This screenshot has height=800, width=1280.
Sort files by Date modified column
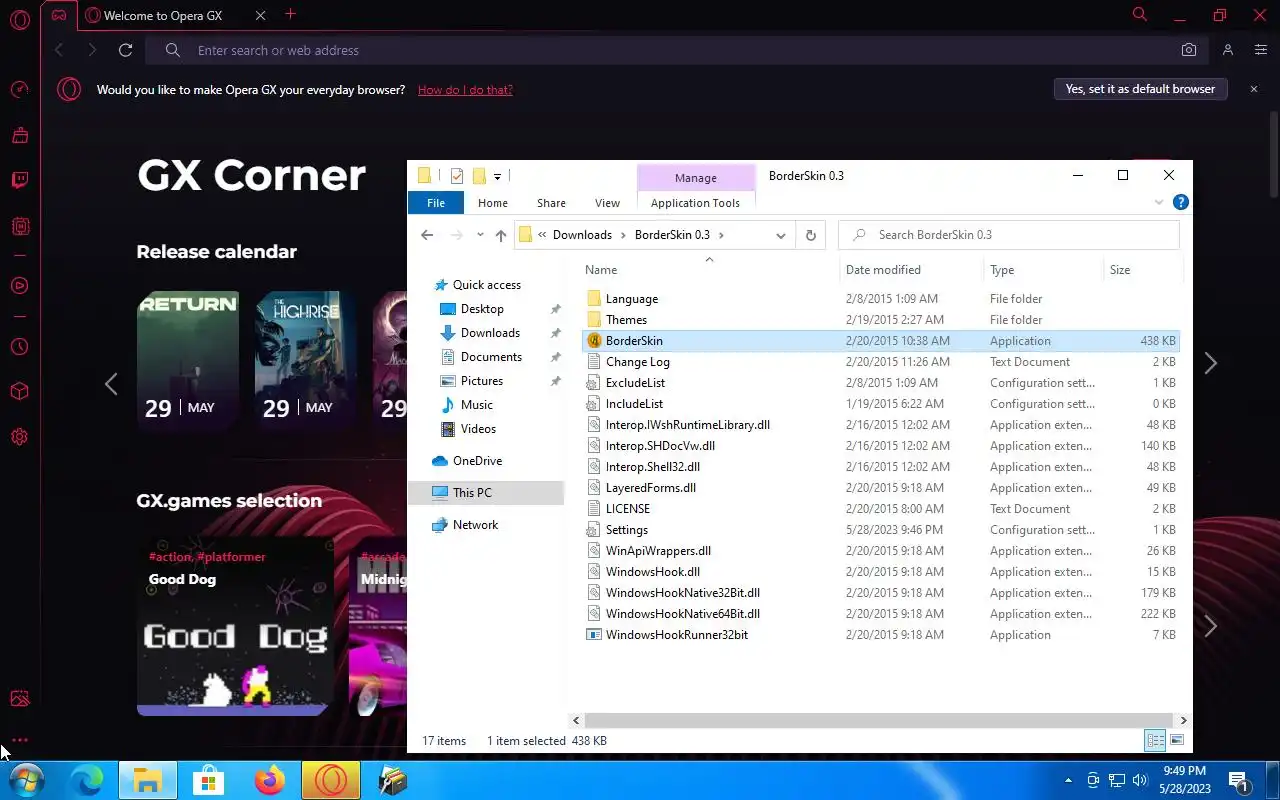(883, 270)
